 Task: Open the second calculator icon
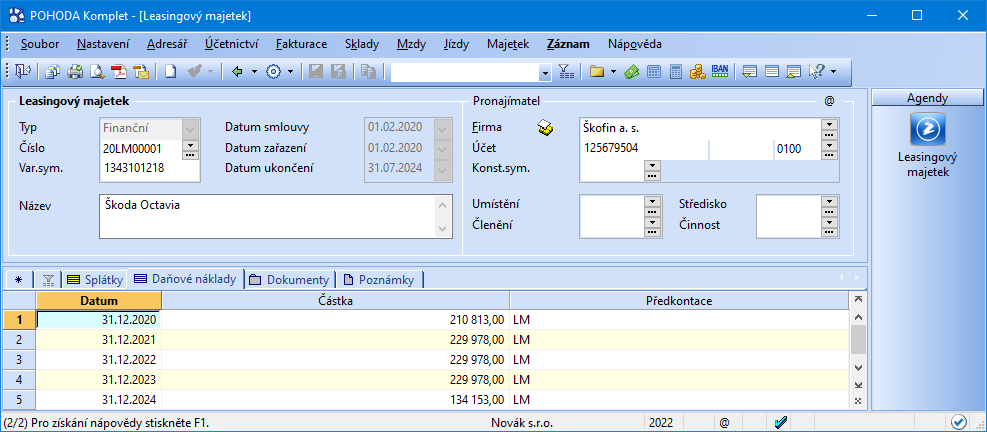point(676,72)
